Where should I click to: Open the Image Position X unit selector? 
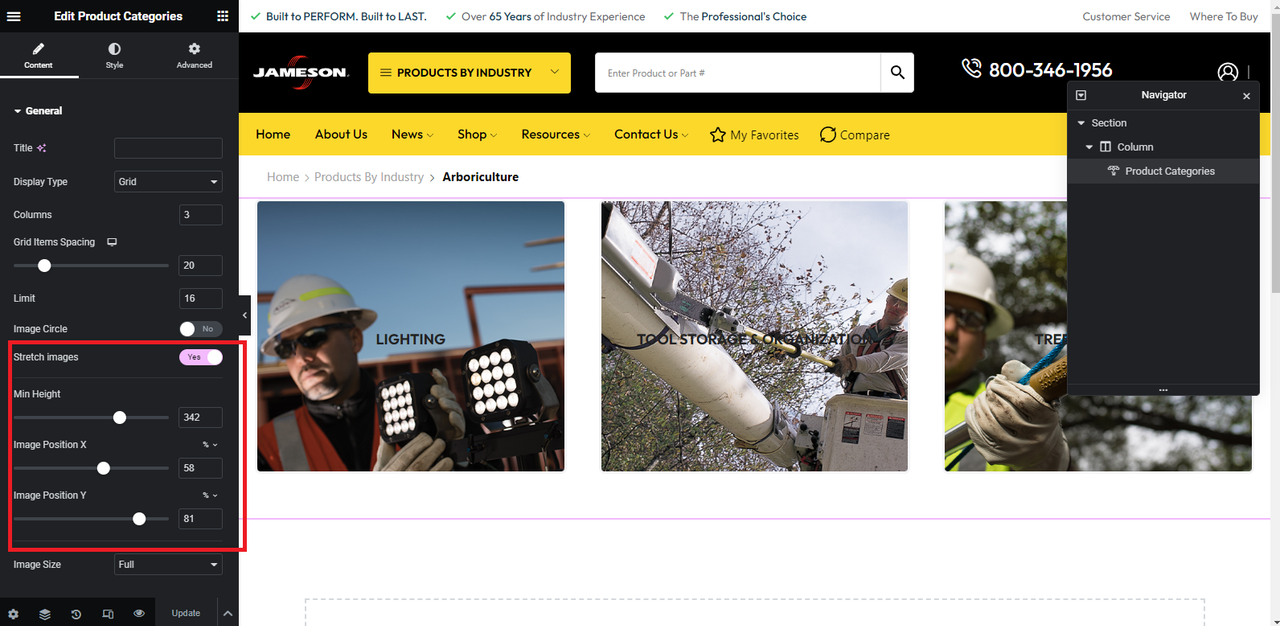click(210, 445)
